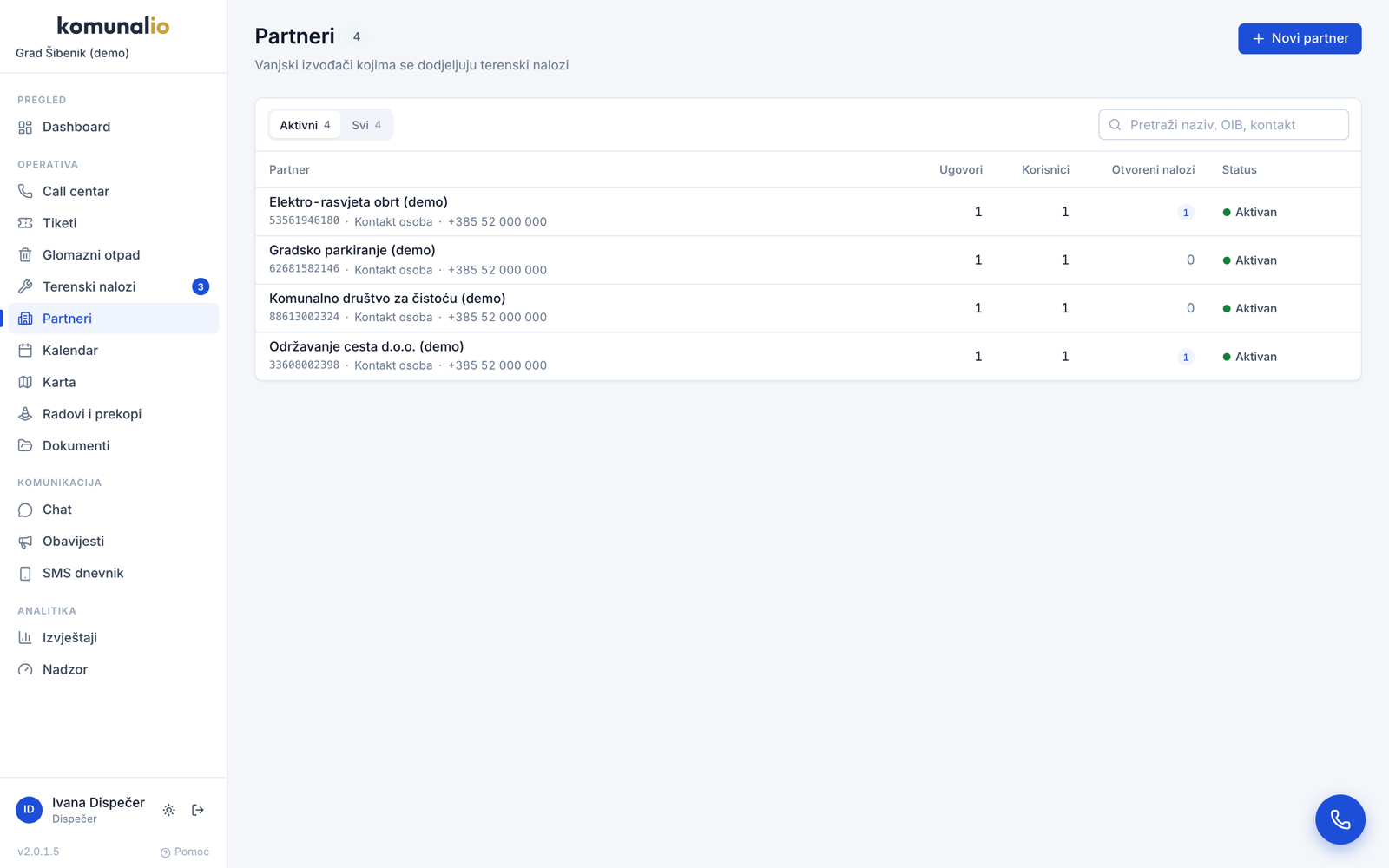Screen dimensions: 1389x868
Task: Open Obavijesti megaphone icon
Action: (x=25, y=542)
